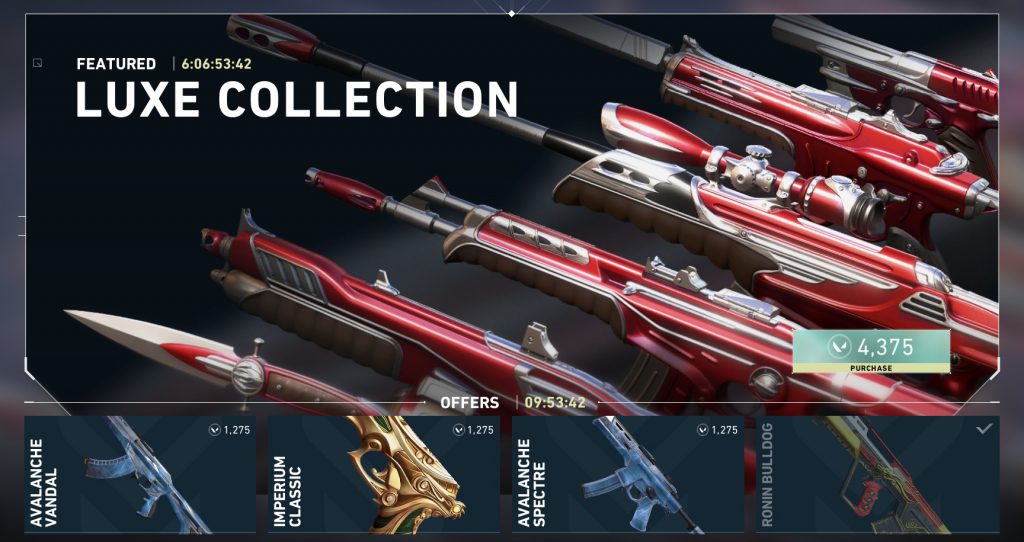Click the Luxe Collection title
The image size is (1024, 542).
point(296,100)
